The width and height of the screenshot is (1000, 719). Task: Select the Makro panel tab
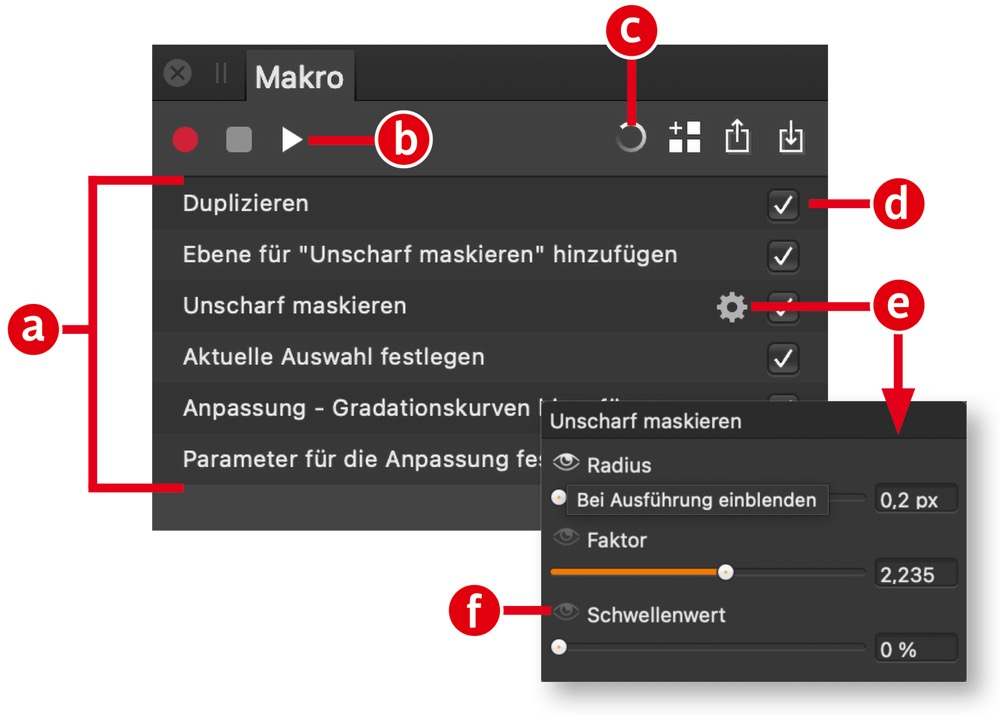pyautogui.click(x=299, y=77)
